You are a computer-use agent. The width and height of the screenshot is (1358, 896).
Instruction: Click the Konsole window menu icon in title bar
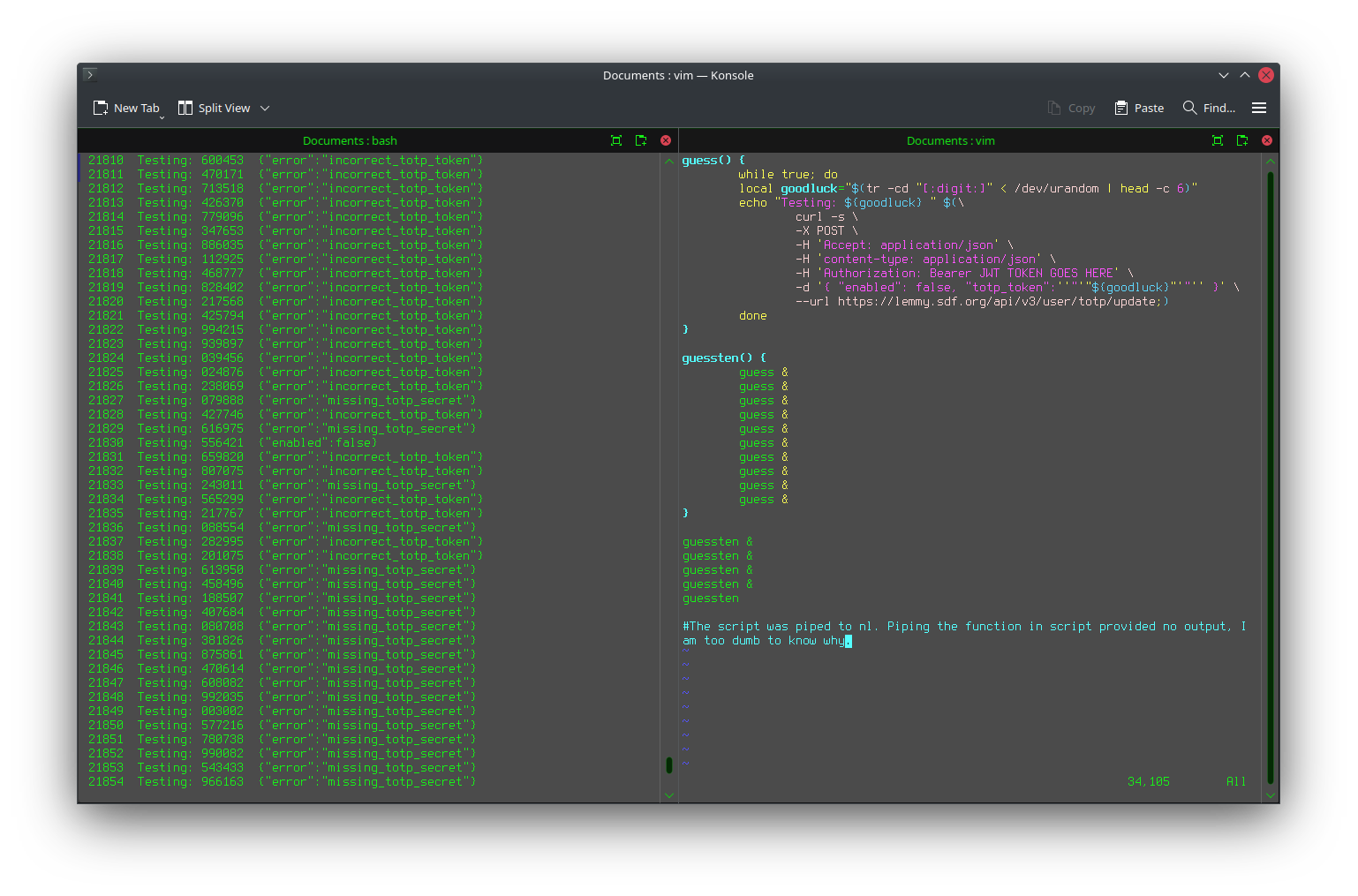pyautogui.click(x=90, y=75)
